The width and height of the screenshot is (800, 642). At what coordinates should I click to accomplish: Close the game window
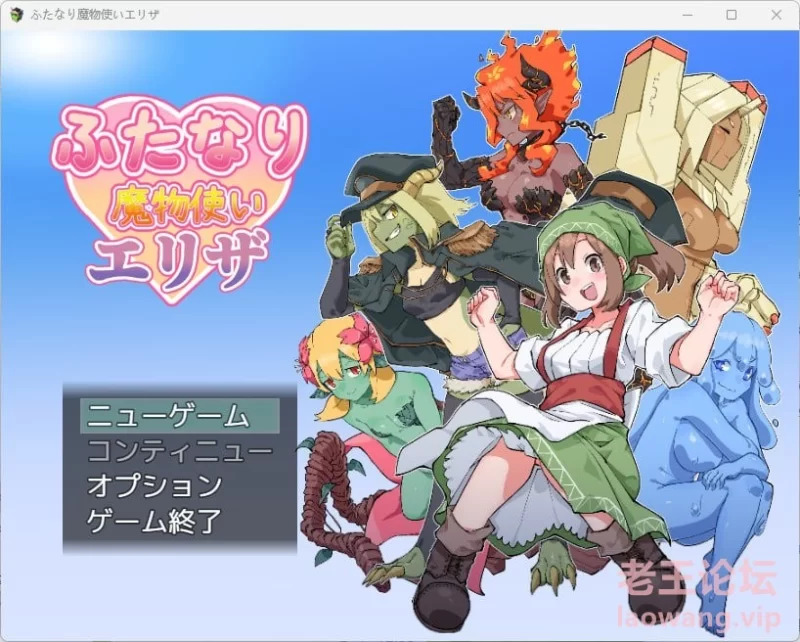click(777, 15)
